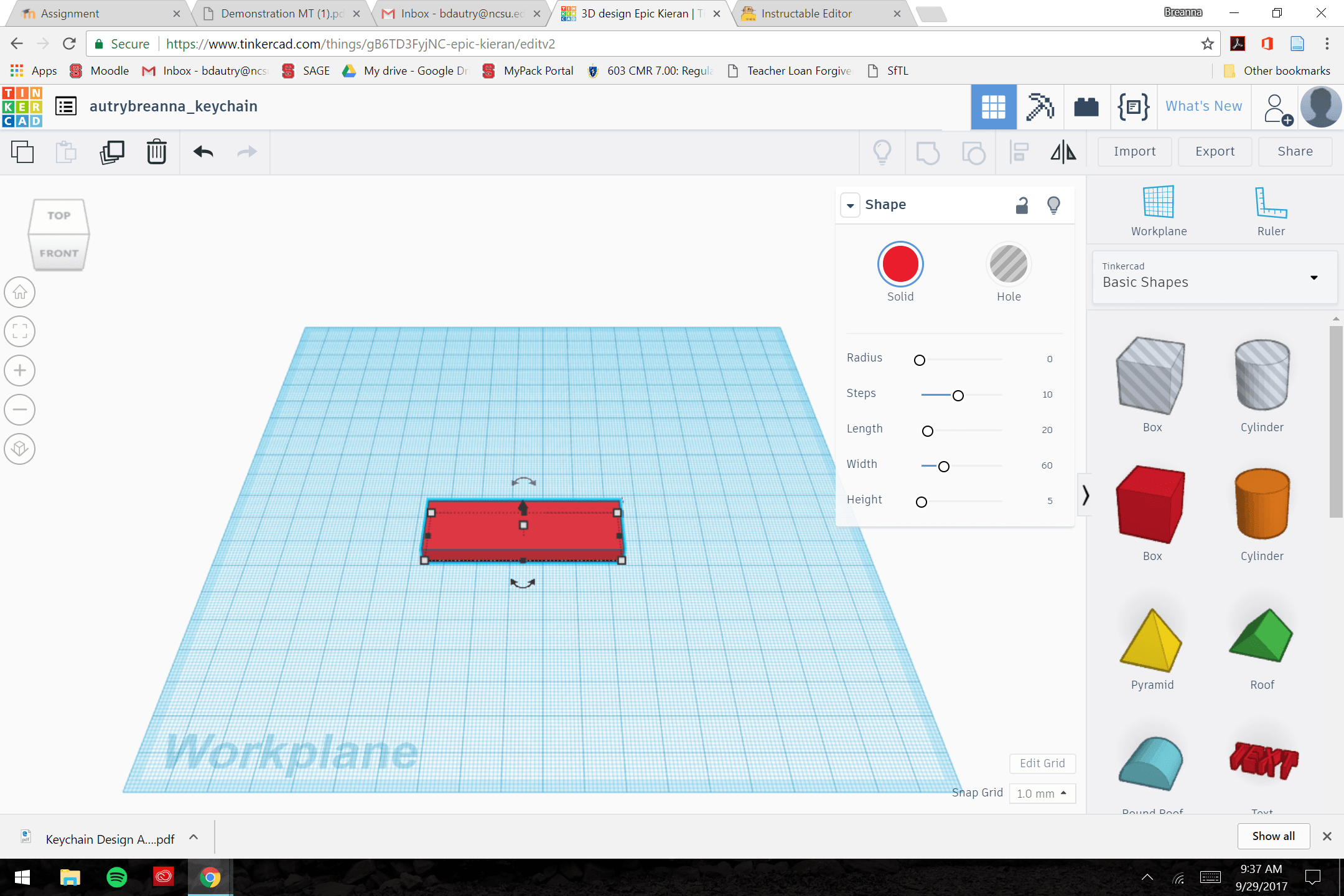Switch to the Instructable Editor tab
The height and width of the screenshot is (896, 1344).
tap(809, 13)
